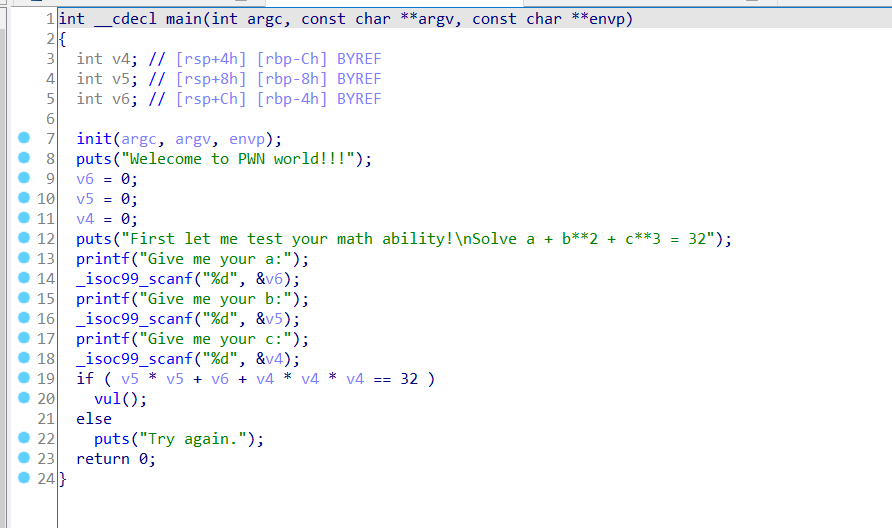Image resolution: width=892 pixels, height=528 pixels.
Task: Toggle breakpoint dot beside line 20 vul call
Action: 24,399
